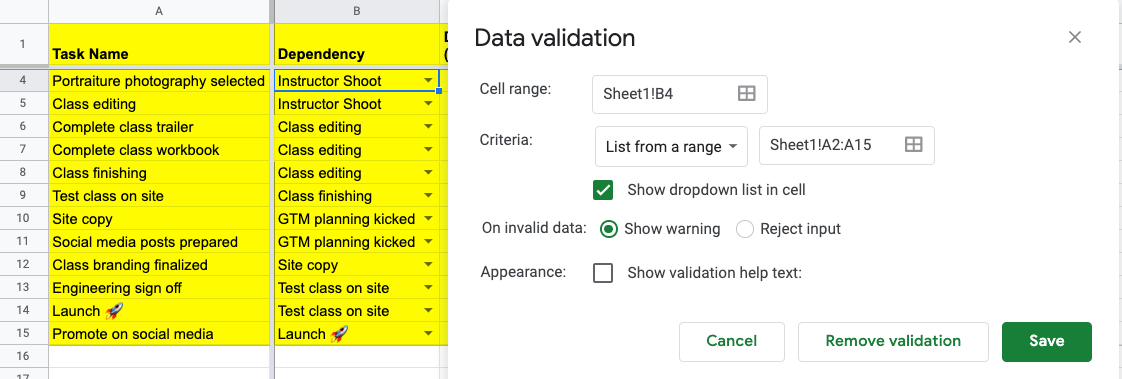Open dropdown arrow in row 8 Dependency cell
Viewport: 1122px width, 379px height.
(428, 172)
